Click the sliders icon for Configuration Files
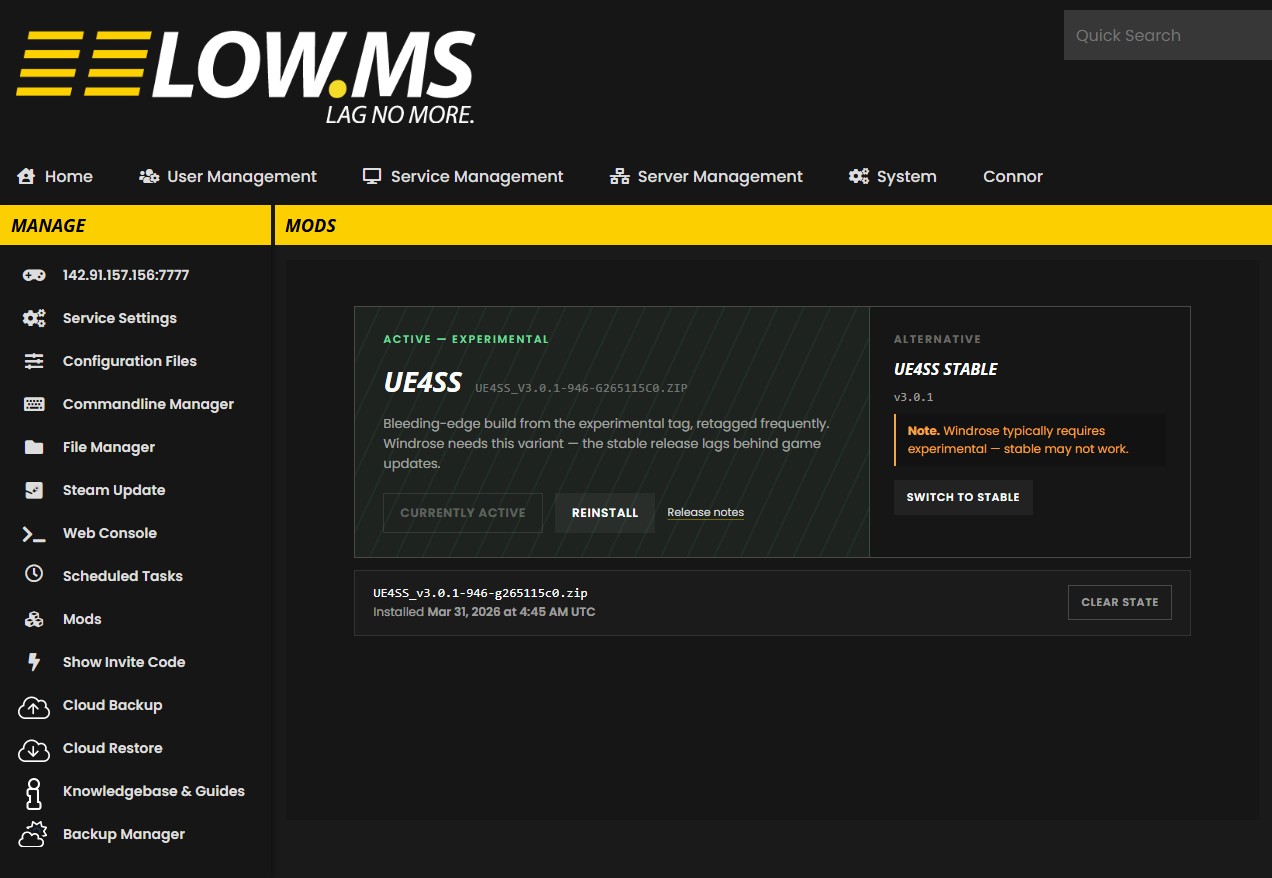 point(34,361)
